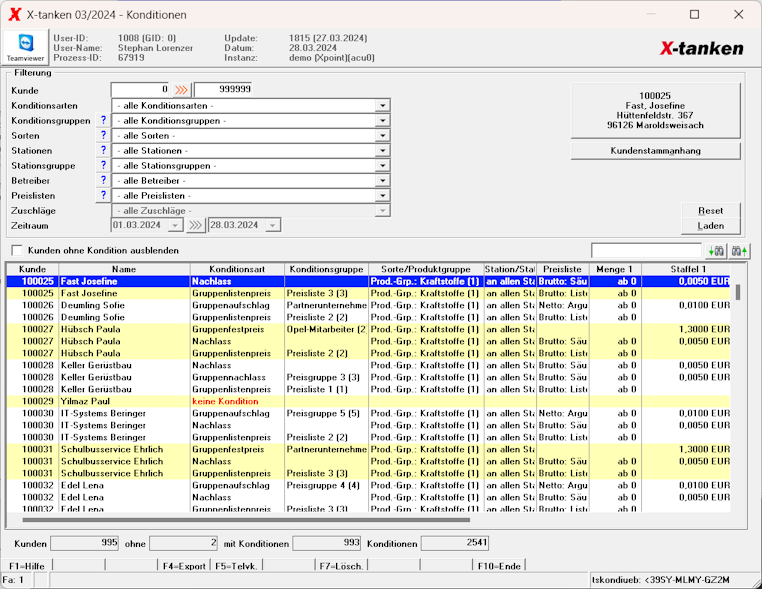This screenshot has height=589, width=762.
Task: Open help for Stationen filter
Action: tap(103, 151)
